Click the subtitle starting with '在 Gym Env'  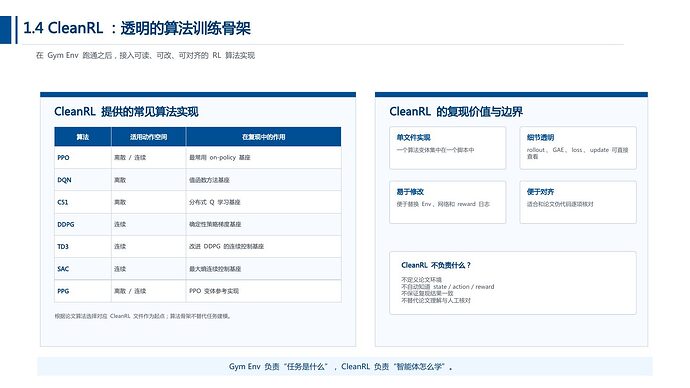click(145, 55)
